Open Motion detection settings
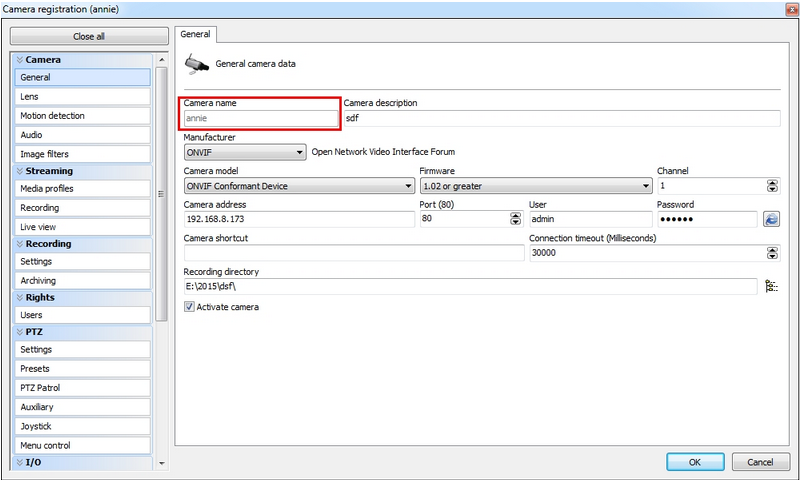Screen dimensions: 800x480 [83, 116]
